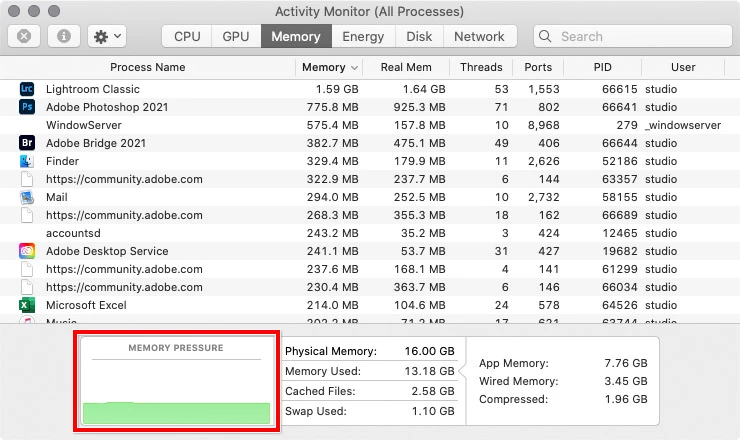Click the Cached Files 2.58 GB value
The image size is (740, 440).
(433, 391)
